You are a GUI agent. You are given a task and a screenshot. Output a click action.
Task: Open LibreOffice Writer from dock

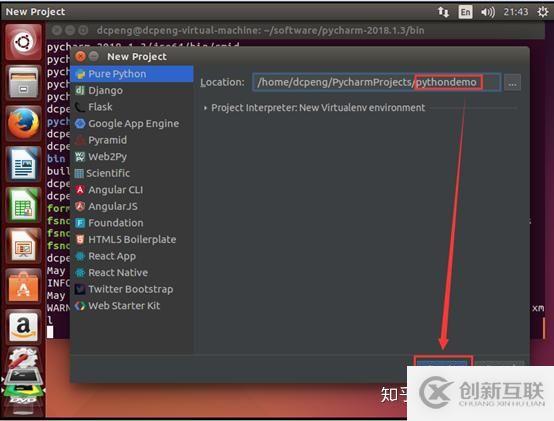click(x=23, y=164)
